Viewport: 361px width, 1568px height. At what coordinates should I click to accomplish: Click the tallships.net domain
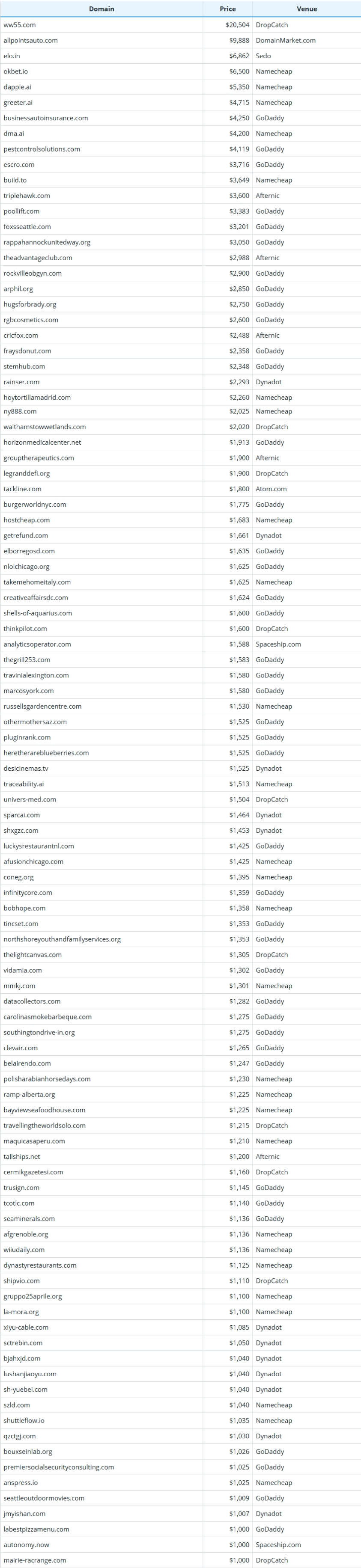22,1156
